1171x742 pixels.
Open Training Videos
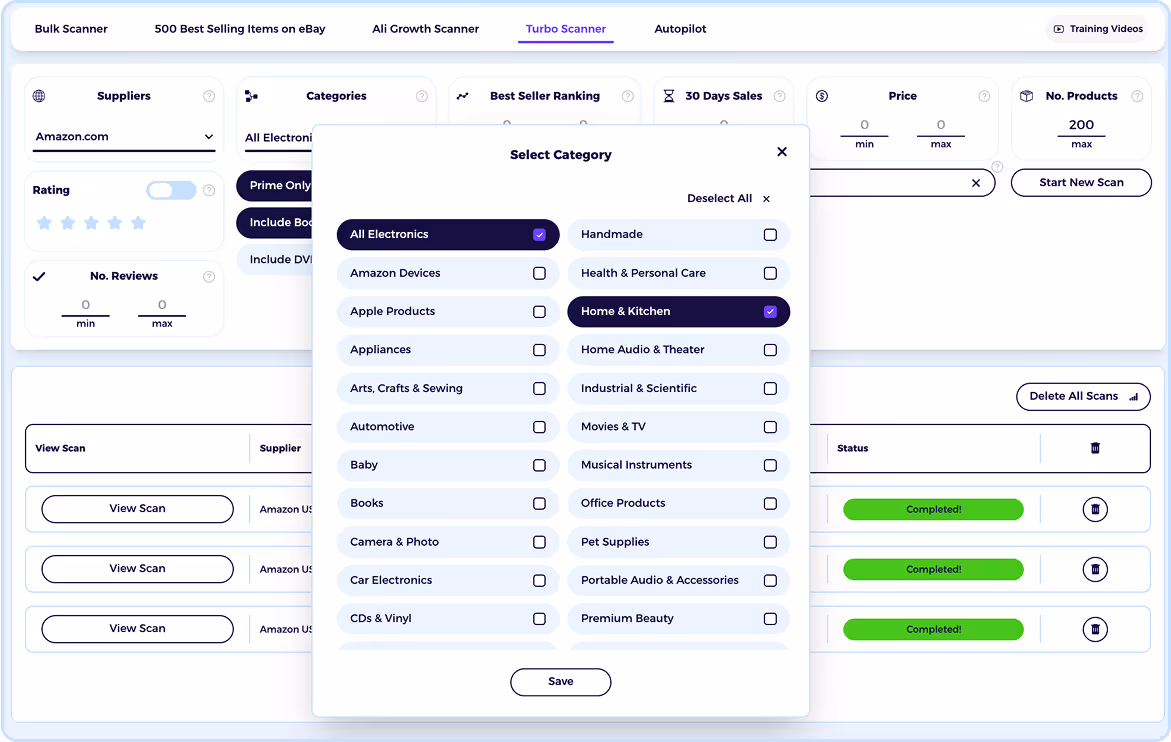pos(1097,29)
